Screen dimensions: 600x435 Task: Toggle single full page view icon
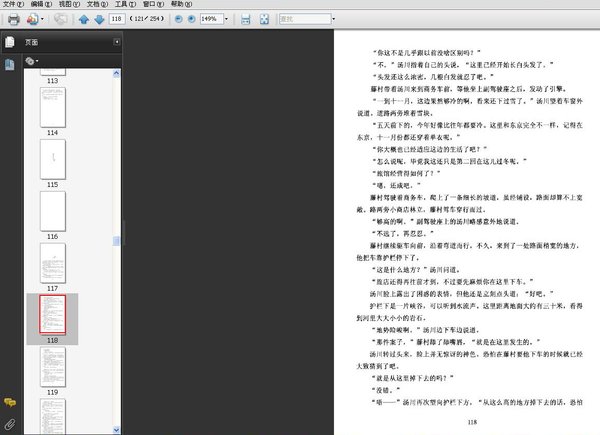click(263, 19)
